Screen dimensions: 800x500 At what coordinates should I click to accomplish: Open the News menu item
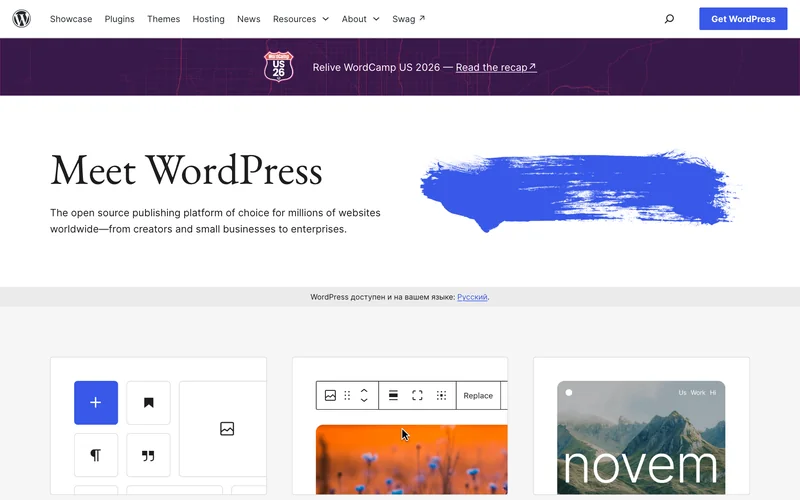coord(248,19)
